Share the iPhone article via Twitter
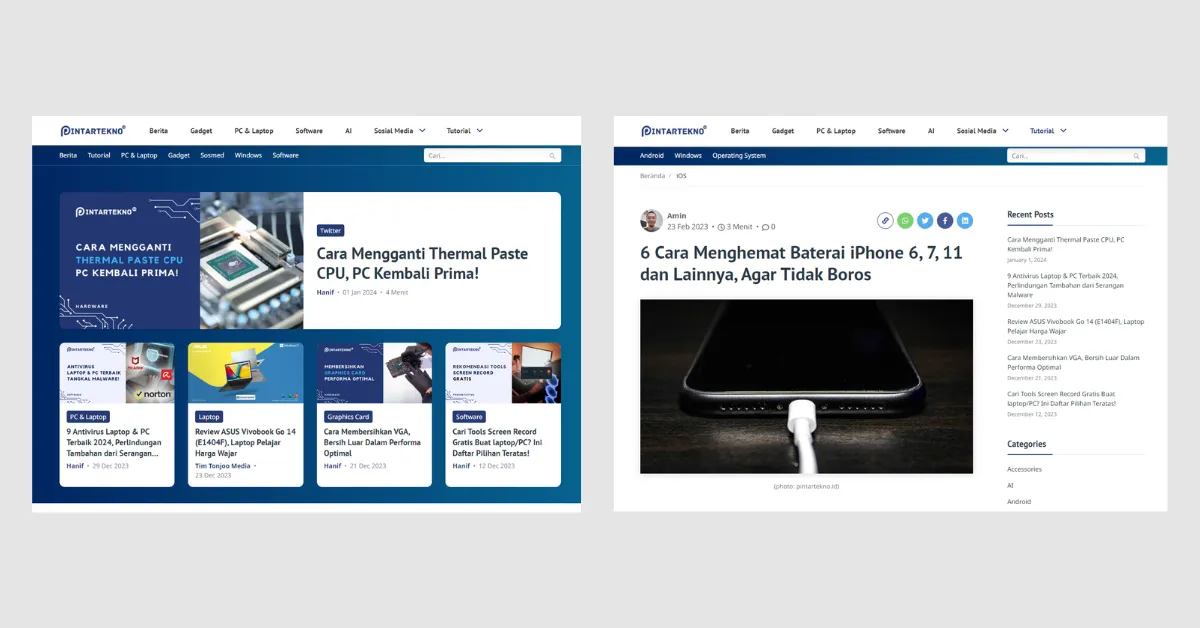Viewport: 1200px width, 628px height. [925, 220]
